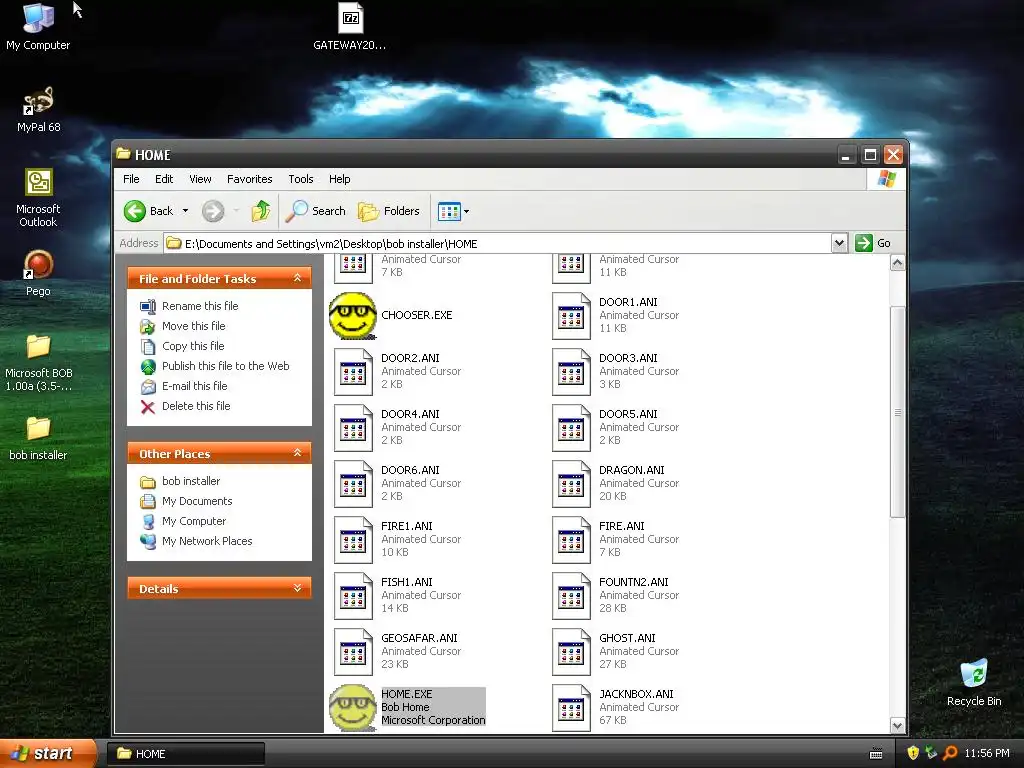Viewport: 1024px width, 768px height.
Task: Open the File menu
Action: tap(131, 179)
